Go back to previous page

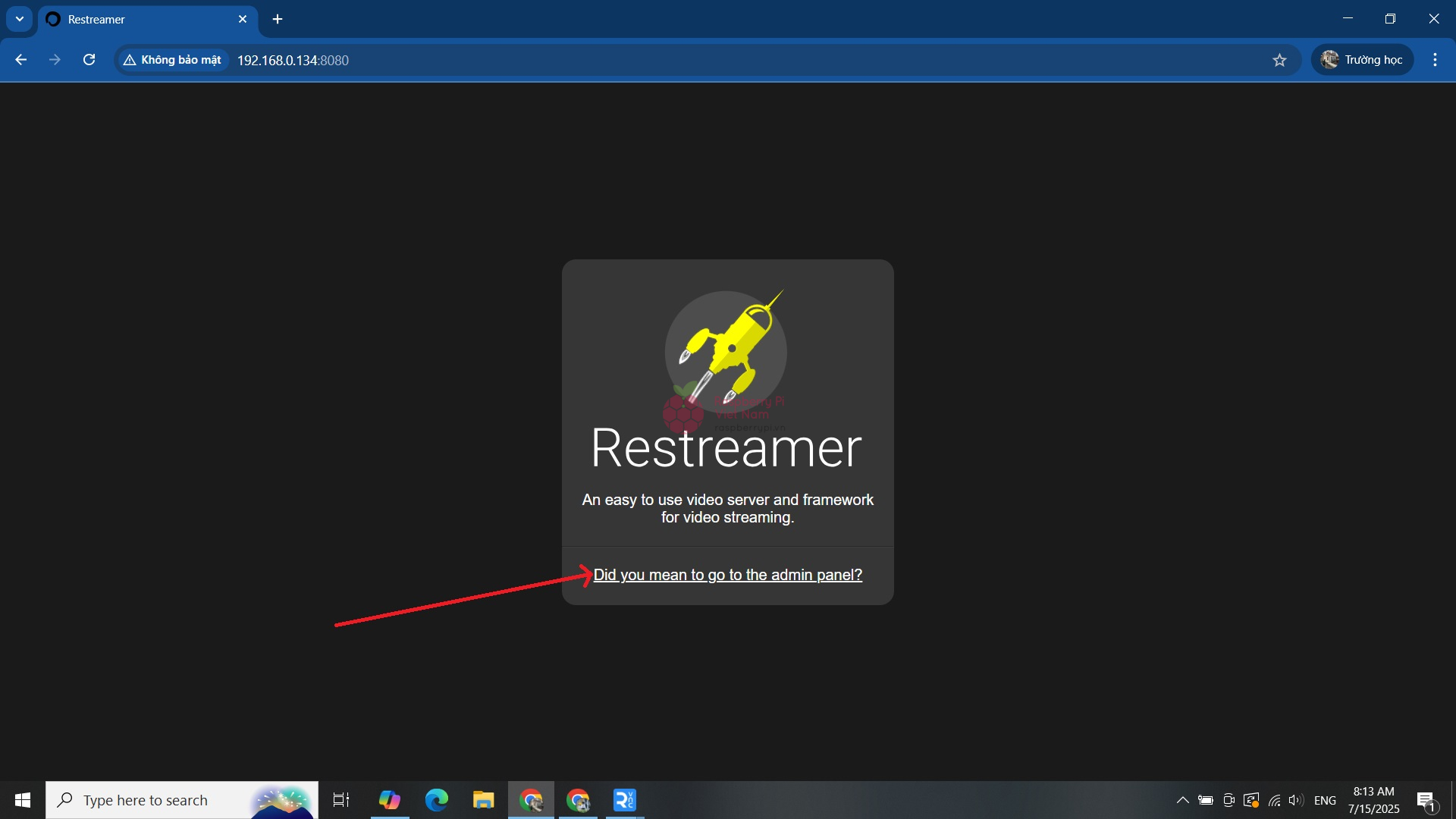(21, 60)
